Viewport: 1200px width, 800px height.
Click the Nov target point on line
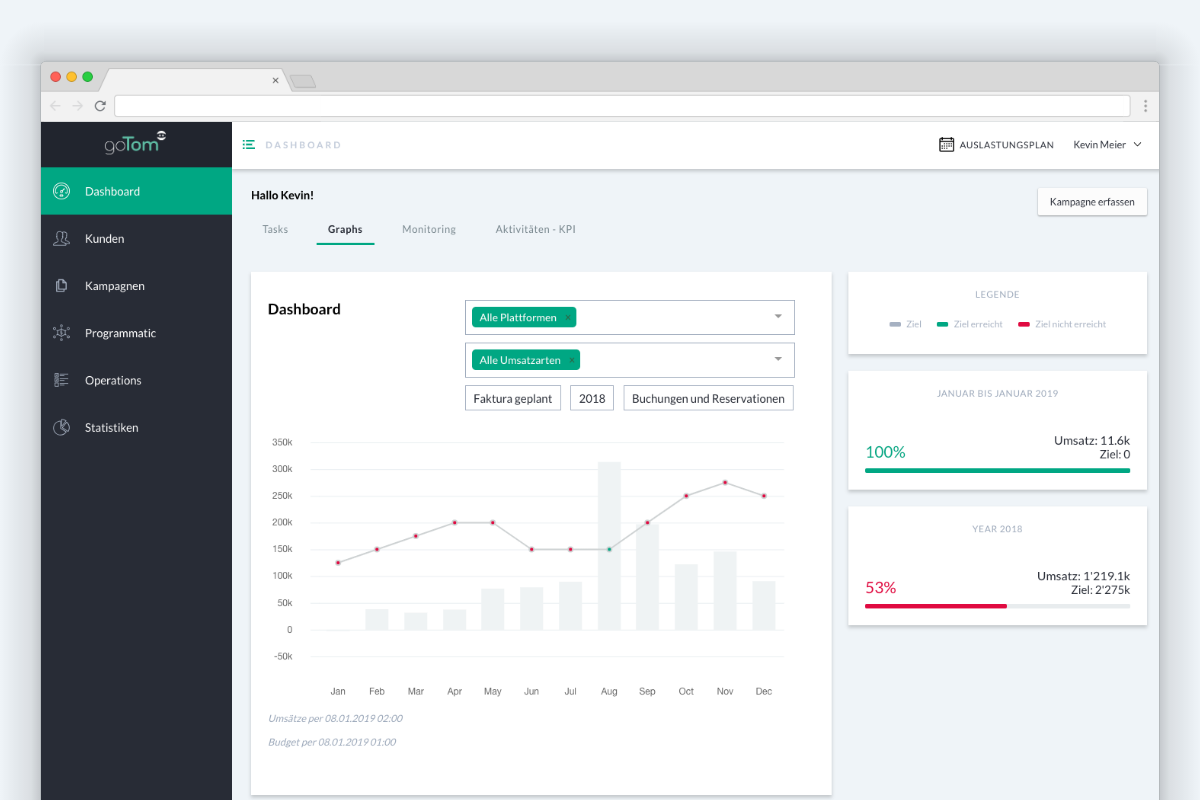pos(725,482)
